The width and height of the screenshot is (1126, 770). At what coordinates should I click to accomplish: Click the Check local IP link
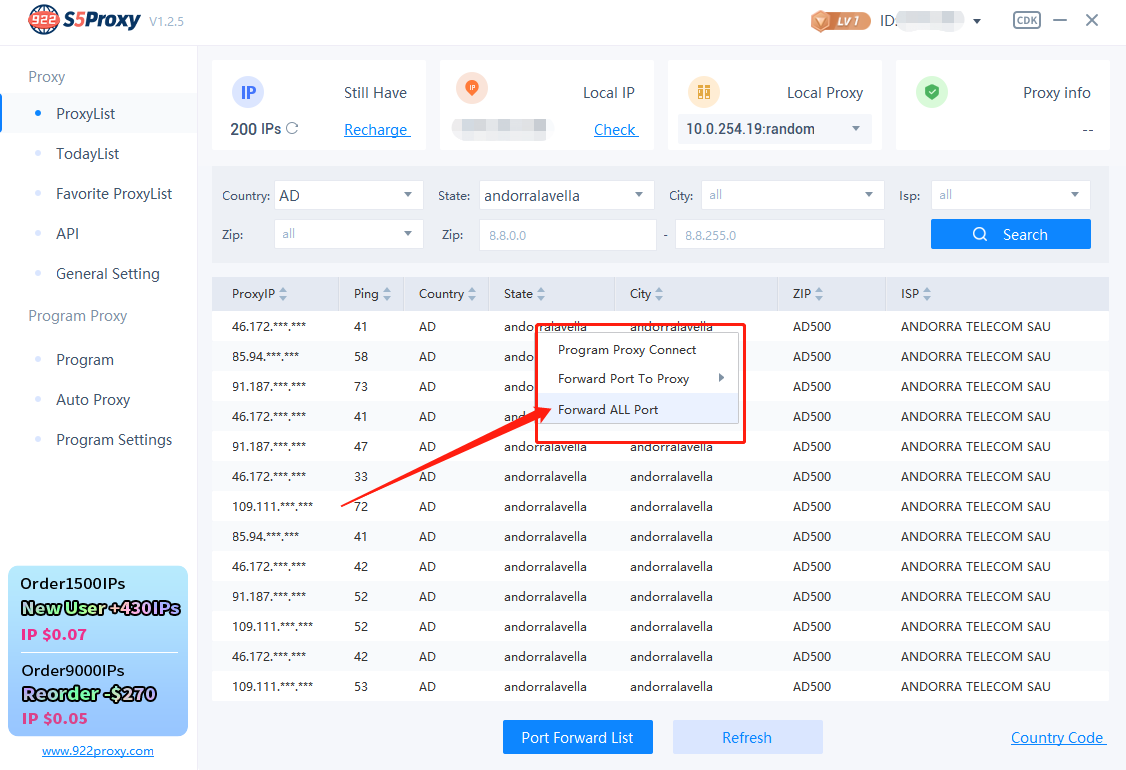tap(615, 129)
